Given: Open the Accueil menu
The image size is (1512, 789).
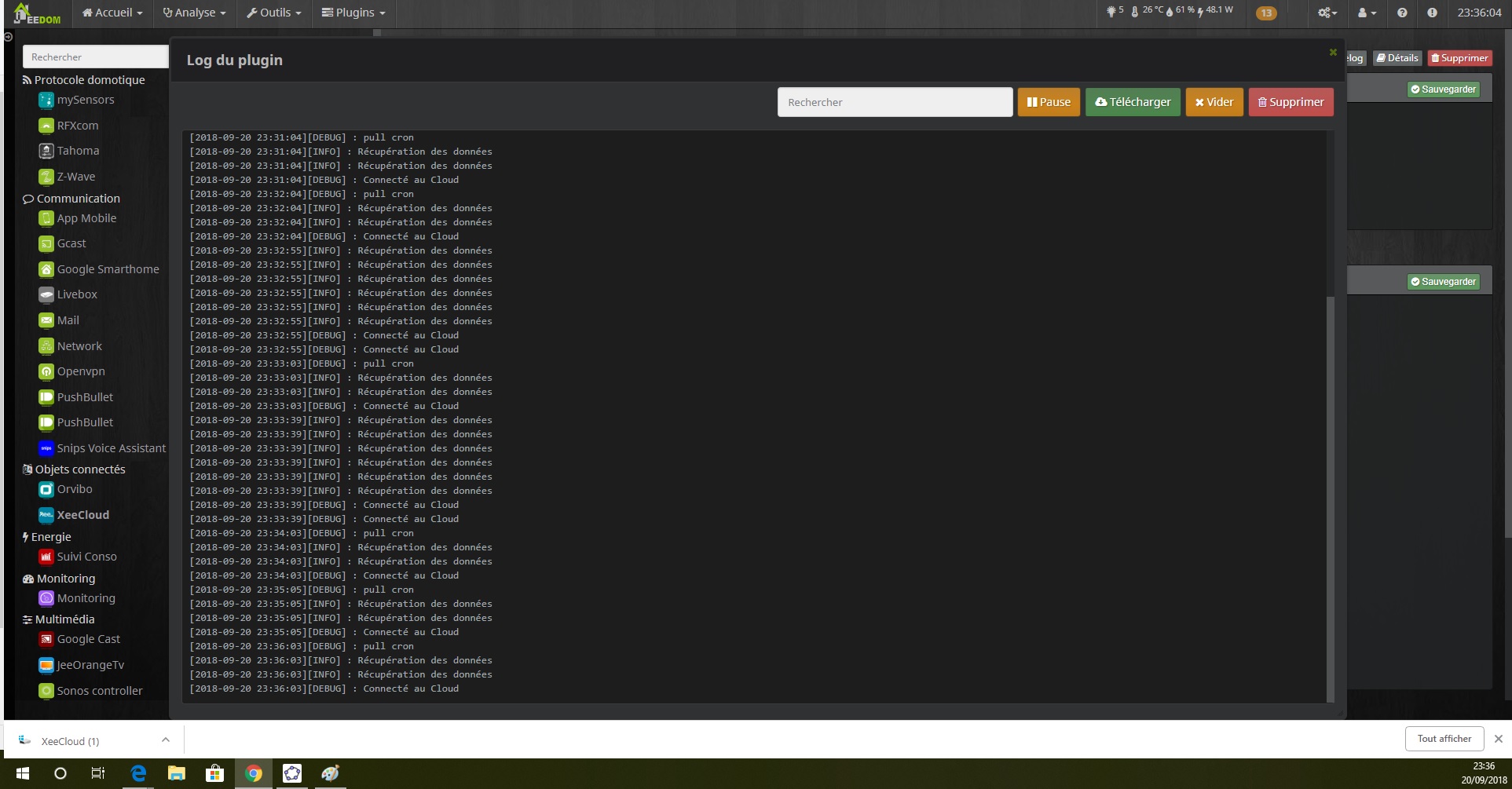Looking at the screenshot, I should coord(112,13).
